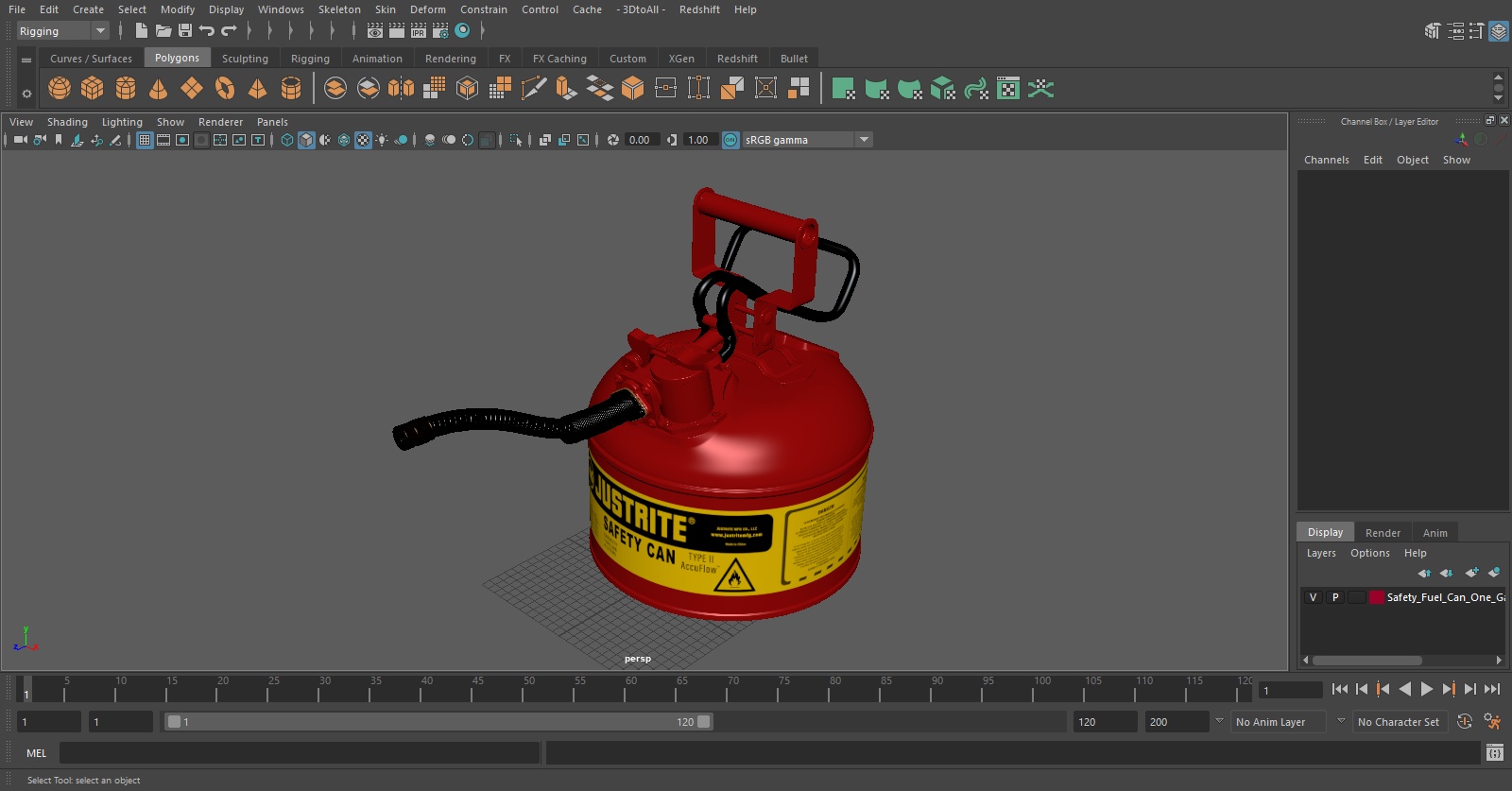Image resolution: width=1512 pixels, height=791 pixels.
Task: Click the viewport gamma value field 1.00
Action: click(x=699, y=140)
